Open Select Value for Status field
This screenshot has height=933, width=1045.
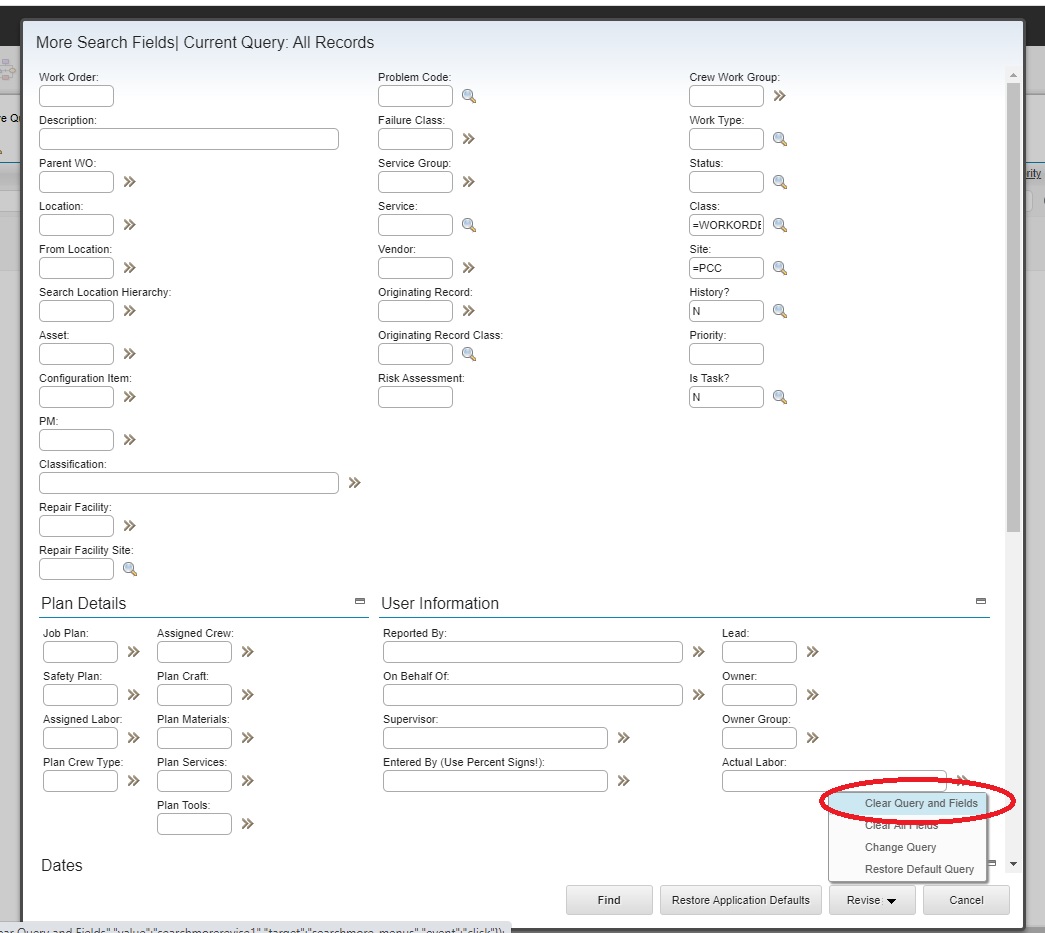(780, 182)
